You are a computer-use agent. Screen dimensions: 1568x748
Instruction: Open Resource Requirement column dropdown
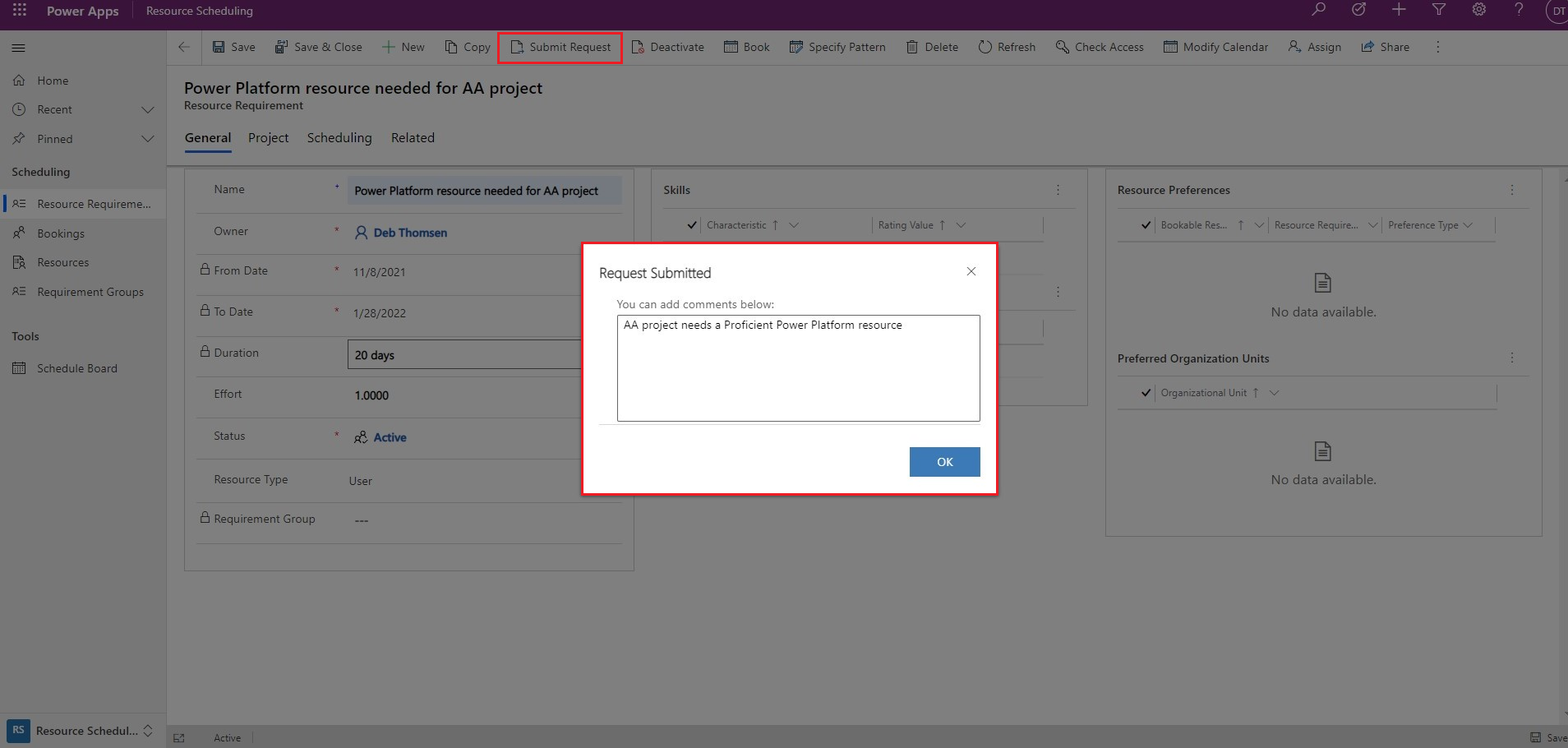tap(1372, 225)
